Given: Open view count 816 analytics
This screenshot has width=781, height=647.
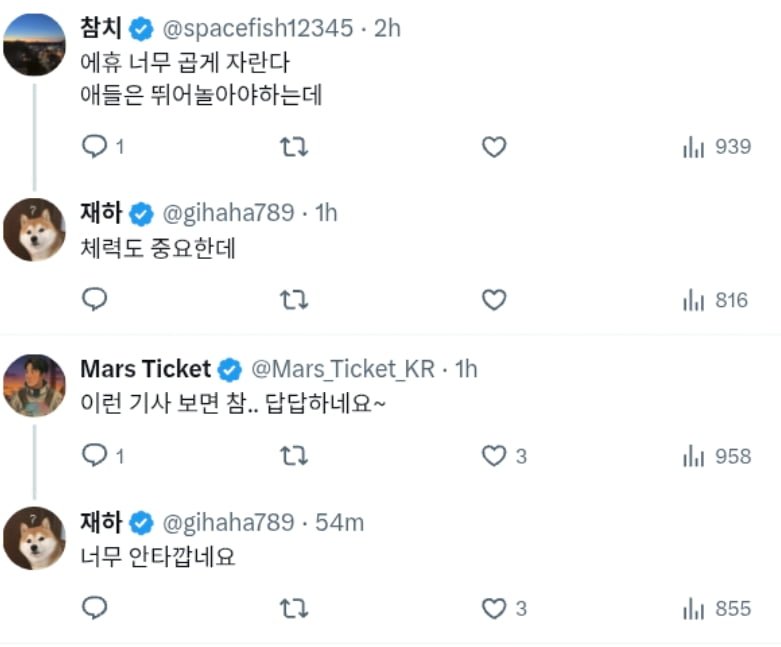Looking at the screenshot, I should (715, 300).
